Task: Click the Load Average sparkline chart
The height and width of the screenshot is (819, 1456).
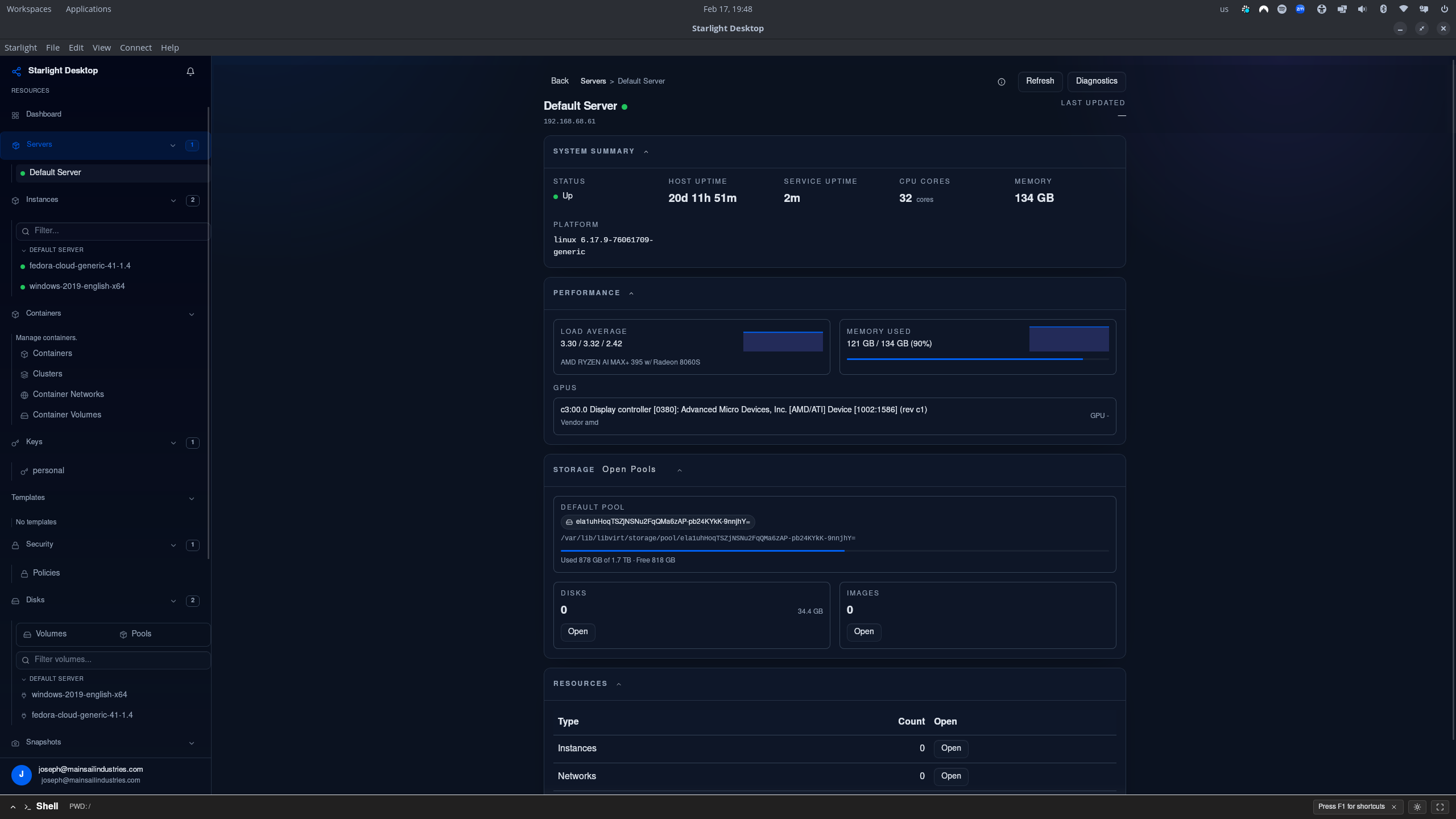Action: (783, 341)
